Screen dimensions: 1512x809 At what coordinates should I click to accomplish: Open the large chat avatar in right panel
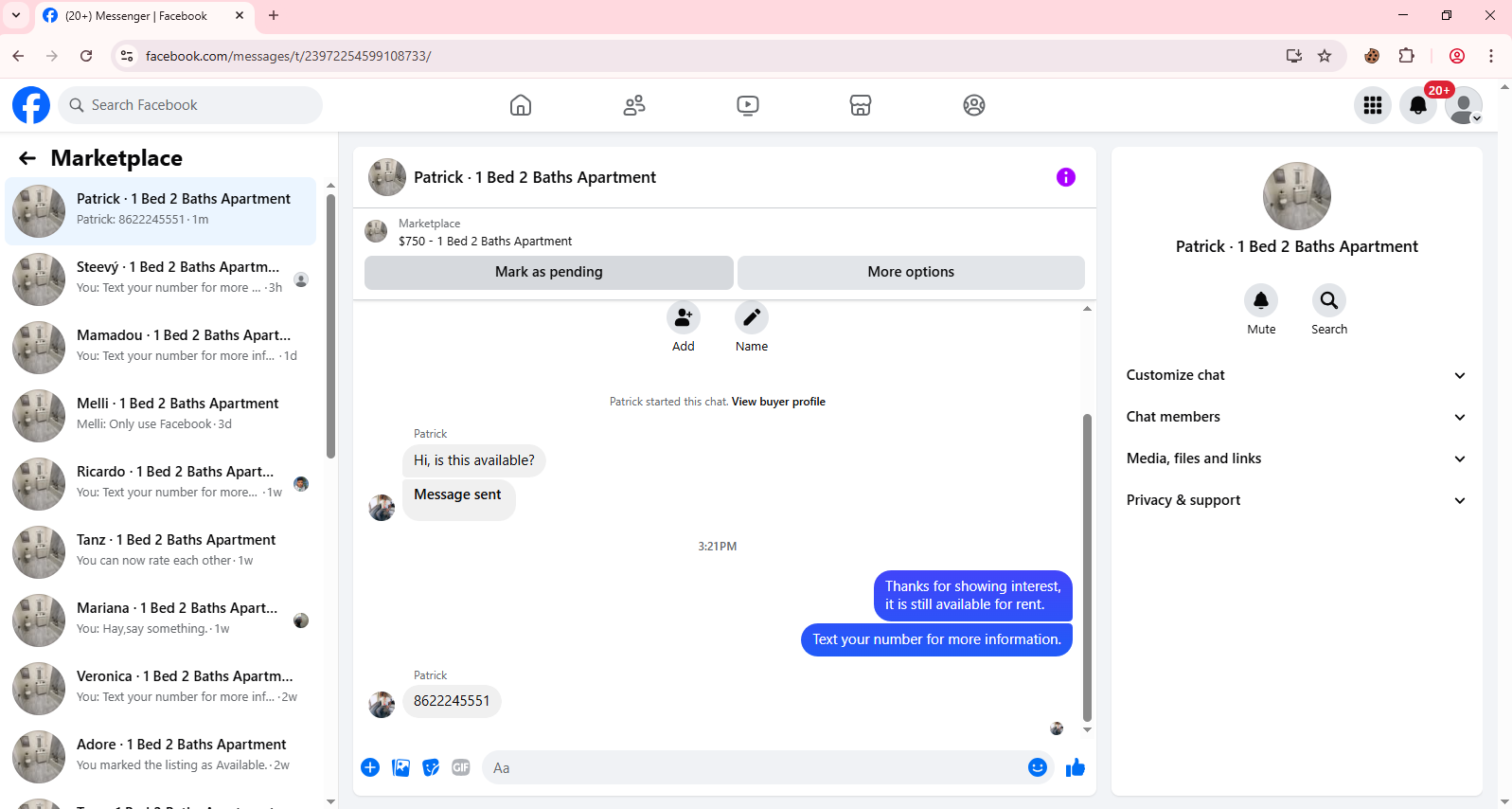point(1297,196)
